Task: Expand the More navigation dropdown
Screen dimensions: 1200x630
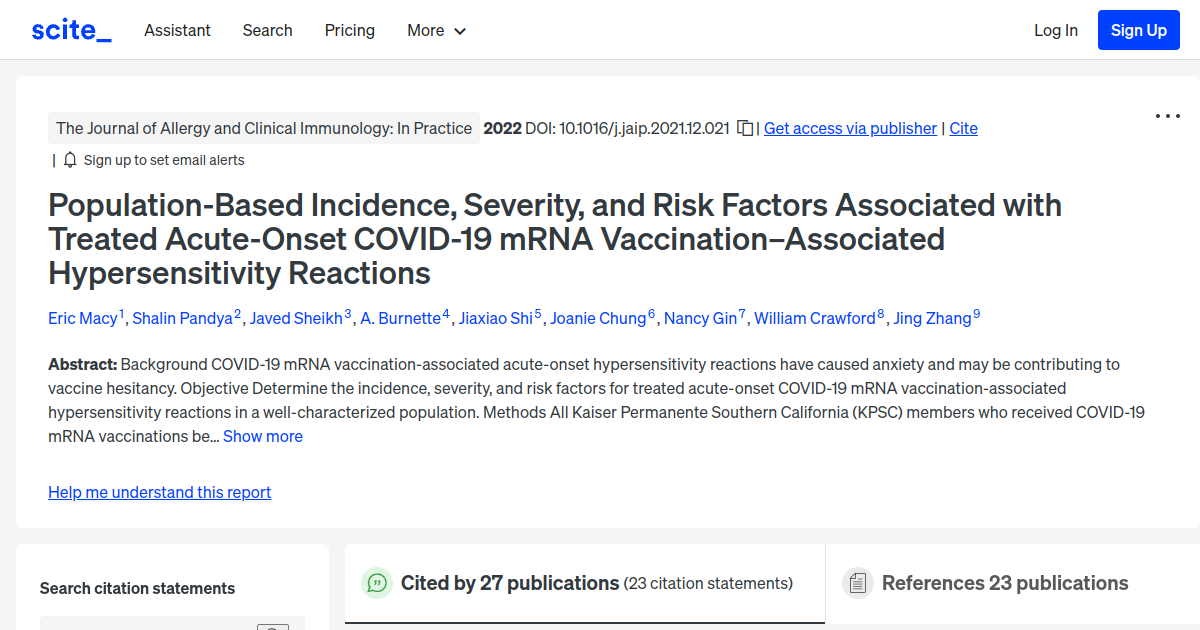Action: [x=436, y=30]
